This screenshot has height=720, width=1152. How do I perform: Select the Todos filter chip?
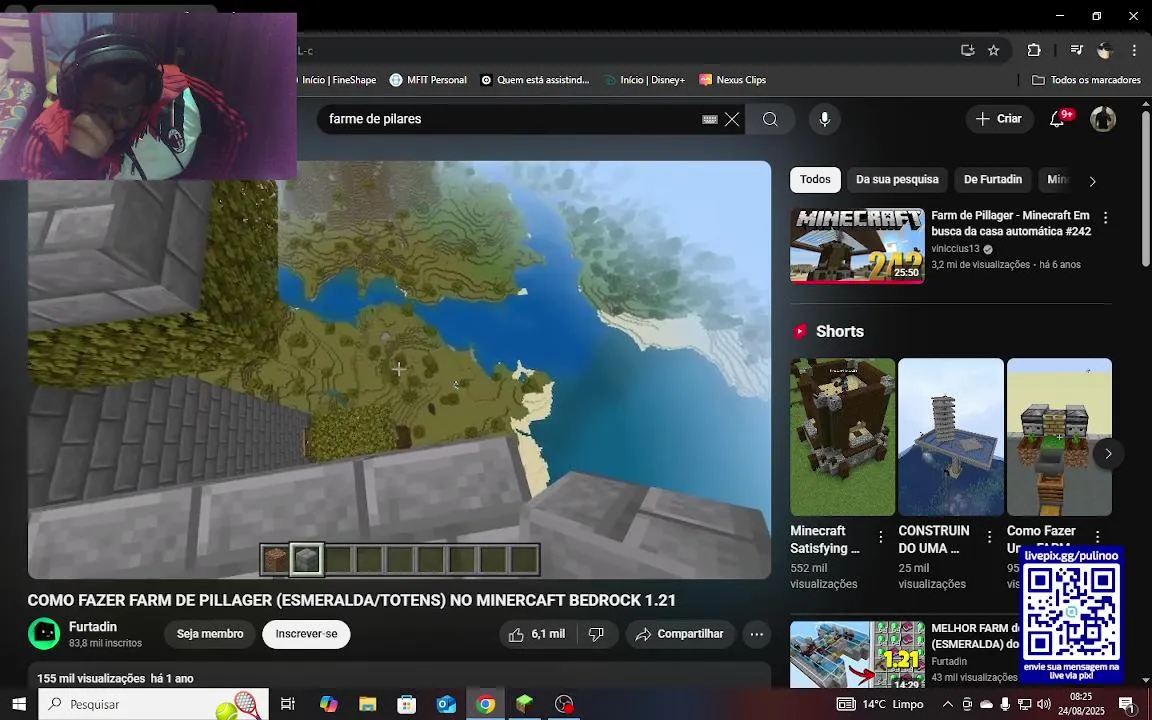tap(815, 180)
